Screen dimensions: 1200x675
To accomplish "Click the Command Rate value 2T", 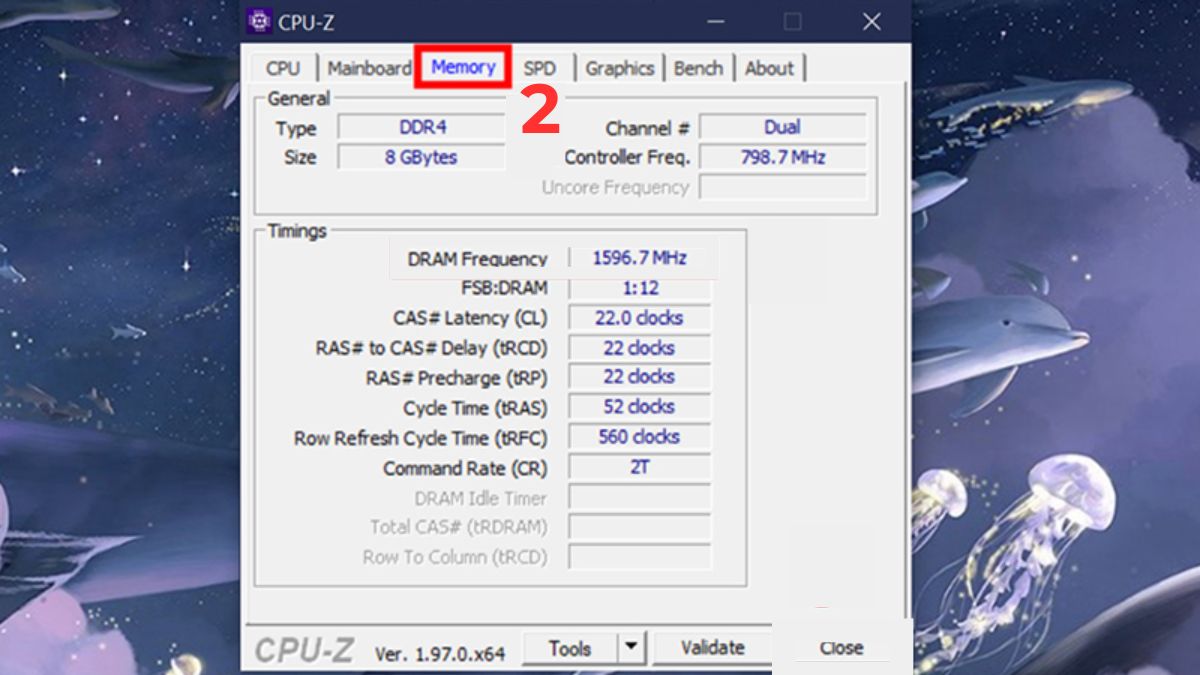I will click(640, 467).
